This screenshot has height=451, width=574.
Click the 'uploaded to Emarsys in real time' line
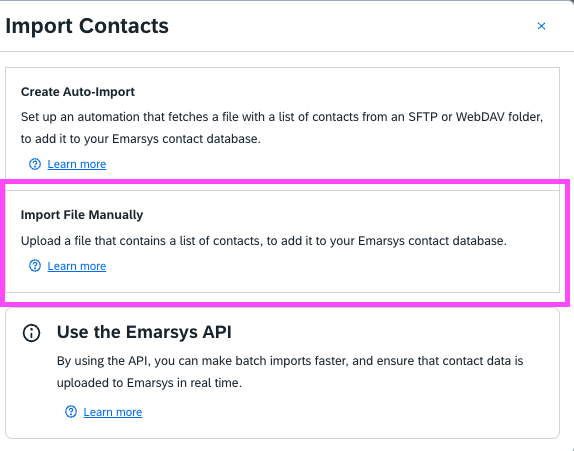click(149, 383)
